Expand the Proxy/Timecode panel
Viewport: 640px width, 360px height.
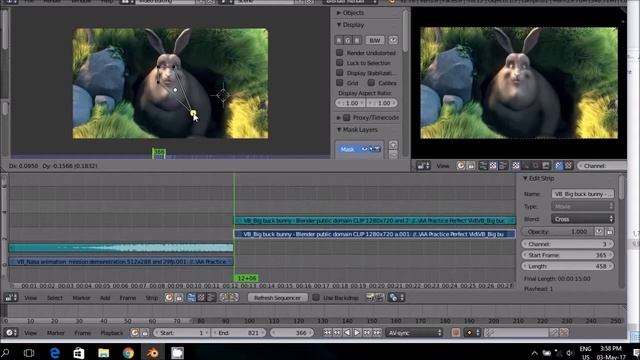(x=339, y=118)
